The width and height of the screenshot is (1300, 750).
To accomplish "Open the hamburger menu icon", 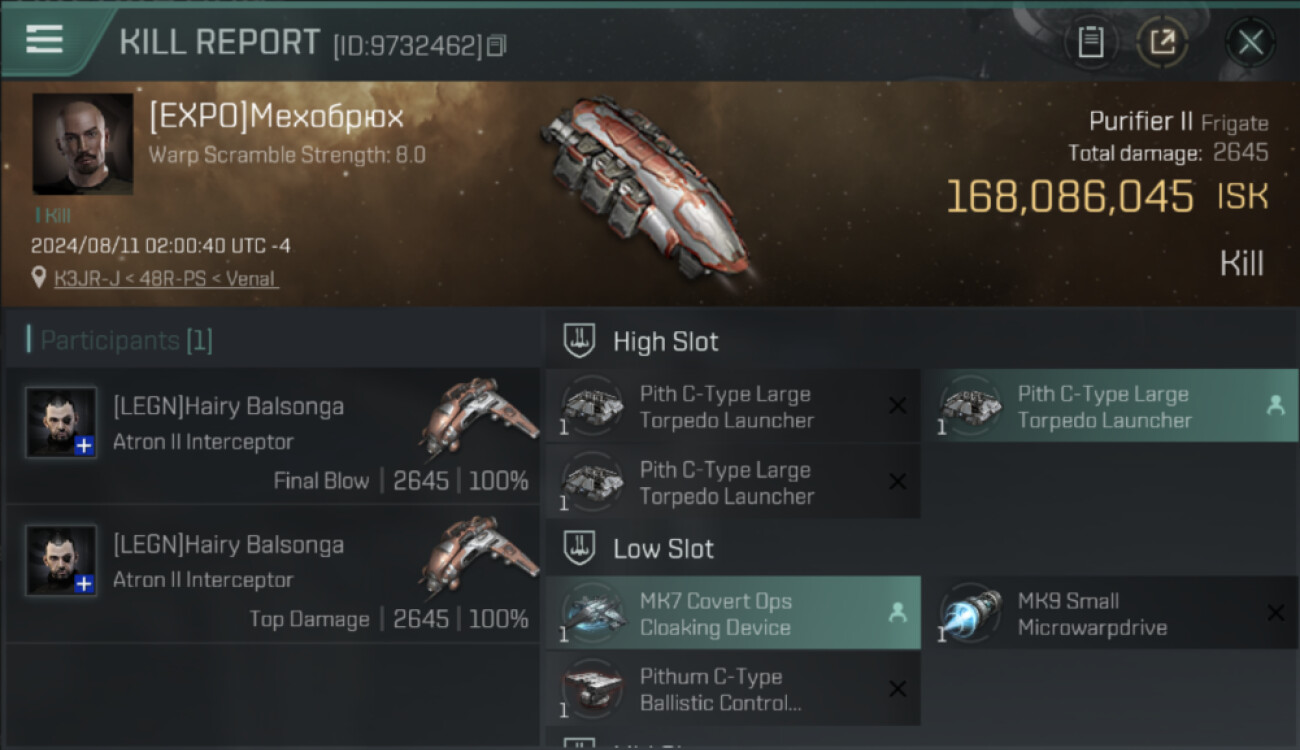I will [44, 39].
